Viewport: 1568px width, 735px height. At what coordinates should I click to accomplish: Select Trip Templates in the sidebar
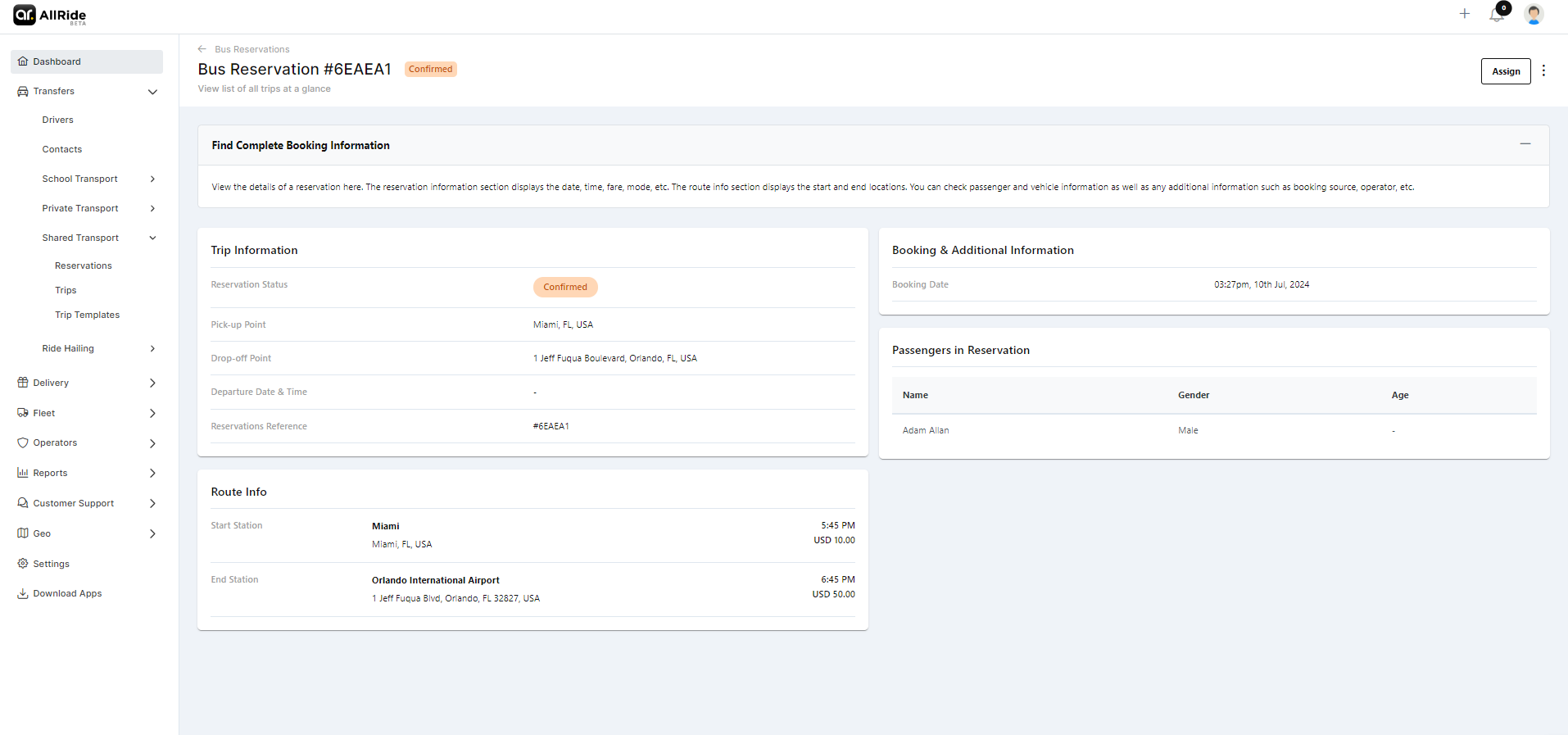tap(87, 315)
